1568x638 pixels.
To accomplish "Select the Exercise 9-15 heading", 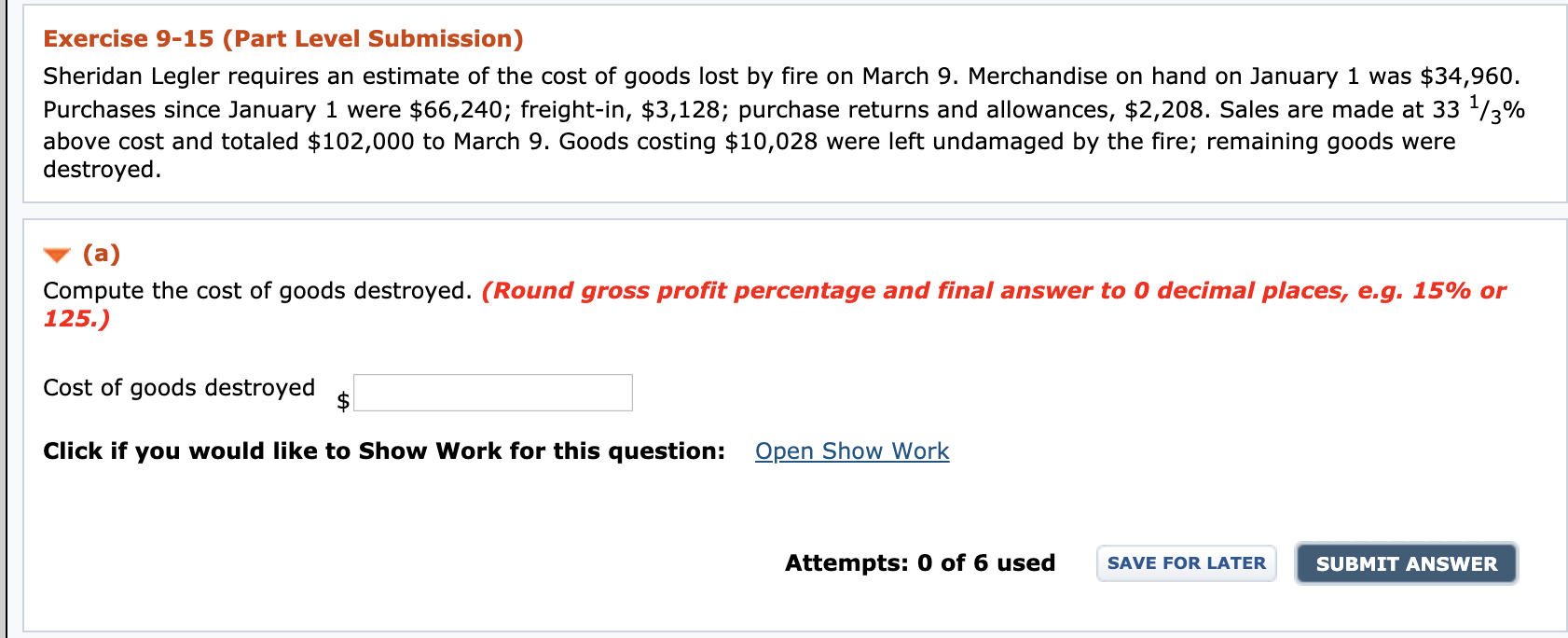I will pos(280,39).
